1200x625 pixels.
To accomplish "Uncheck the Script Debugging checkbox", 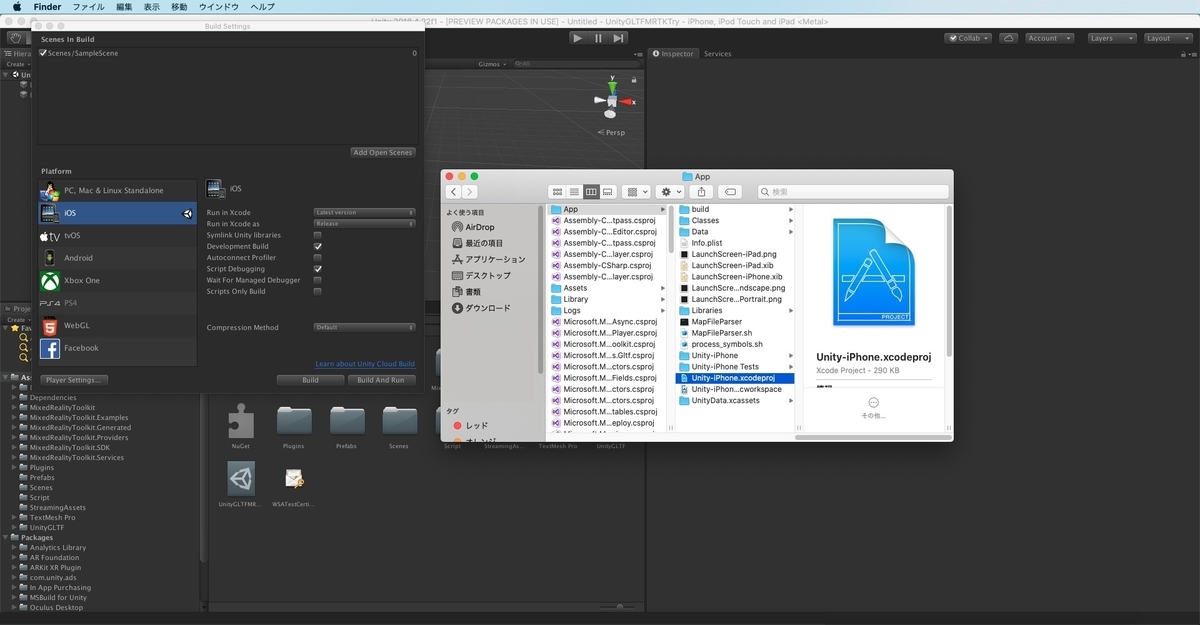I will (318, 269).
